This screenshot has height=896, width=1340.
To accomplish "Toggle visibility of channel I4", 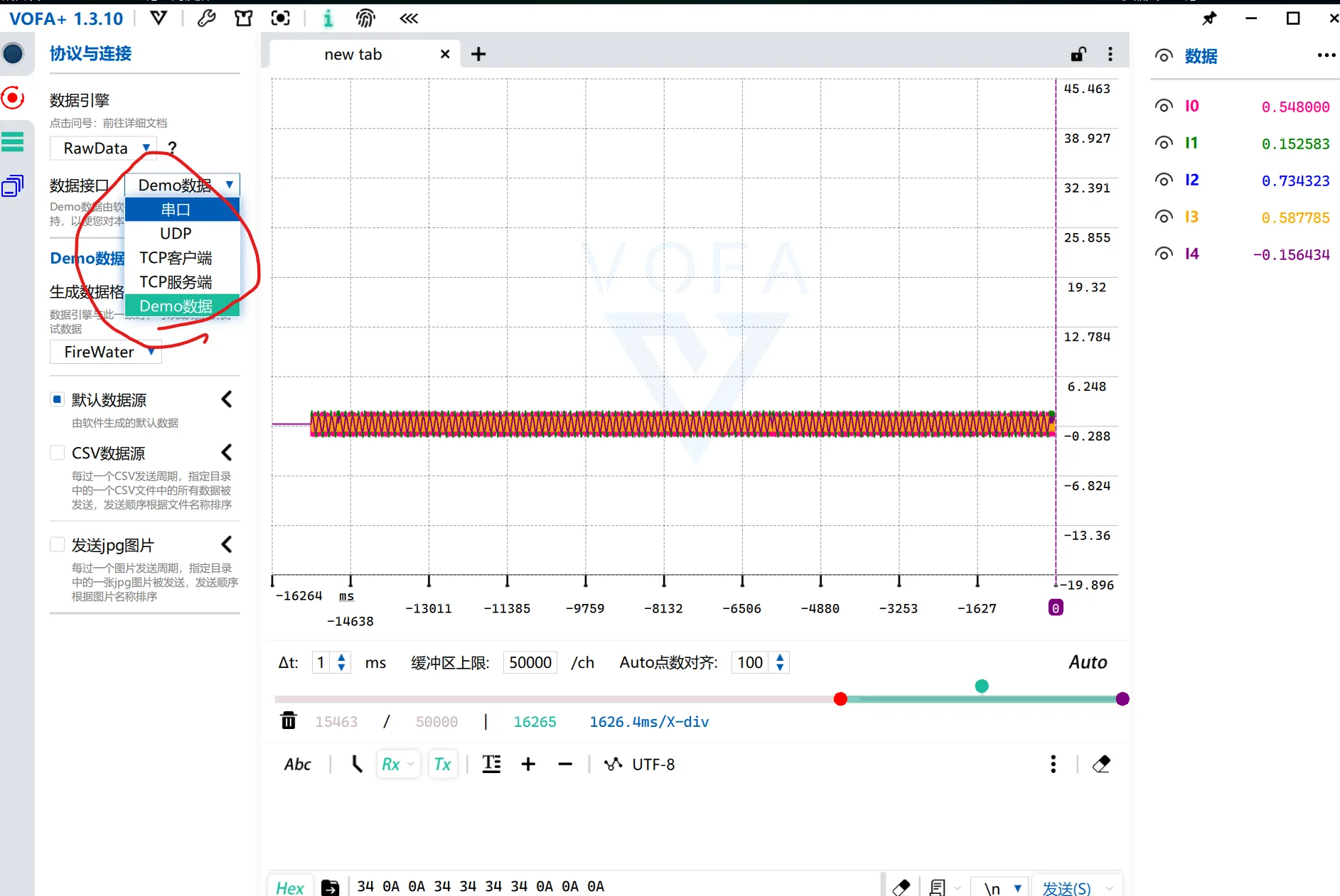I will point(1164,254).
